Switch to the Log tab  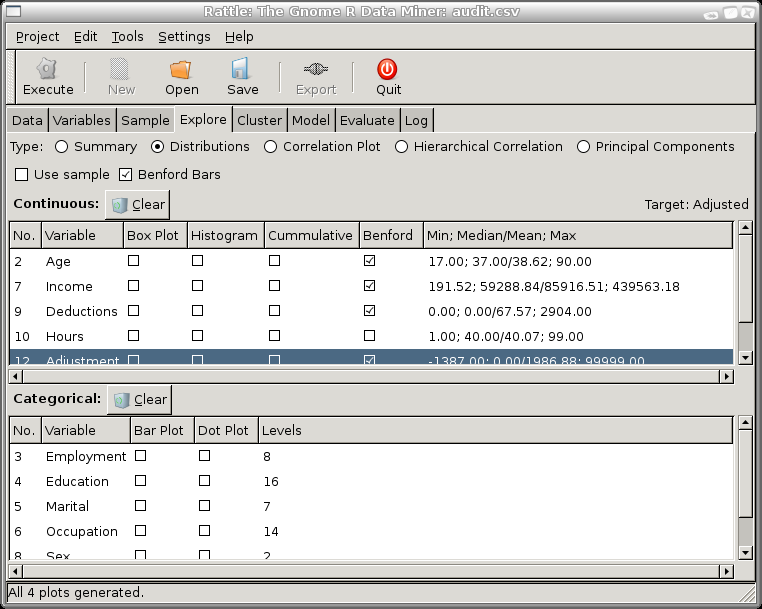point(416,121)
